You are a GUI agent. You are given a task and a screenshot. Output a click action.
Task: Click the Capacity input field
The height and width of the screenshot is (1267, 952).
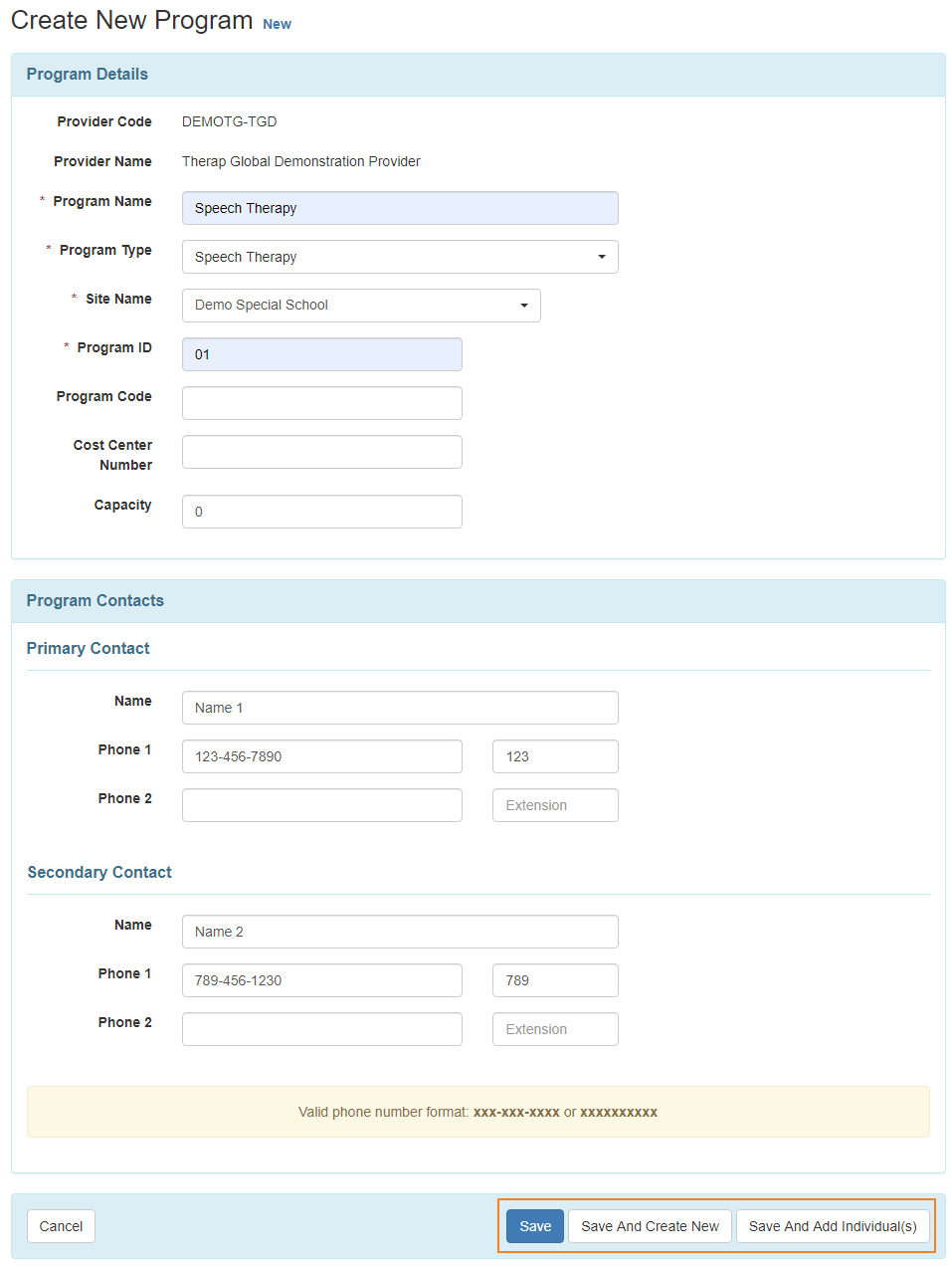pyautogui.click(x=322, y=512)
